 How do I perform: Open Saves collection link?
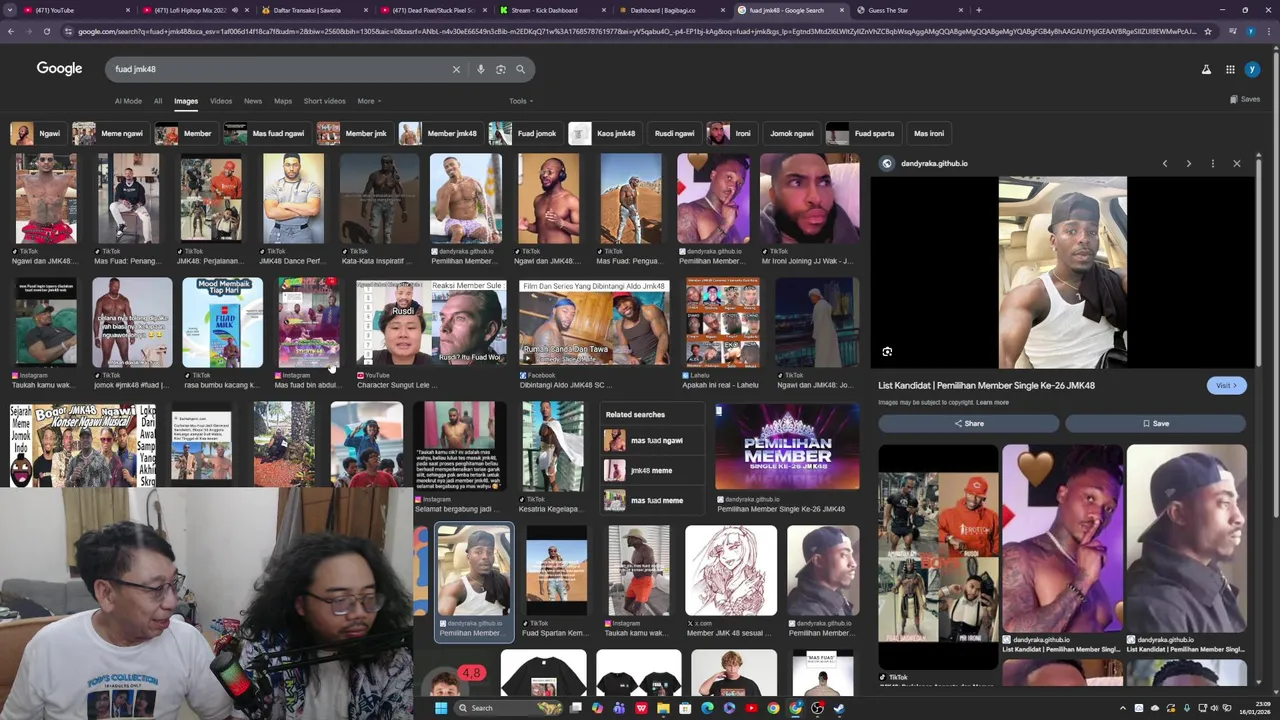(x=1245, y=99)
